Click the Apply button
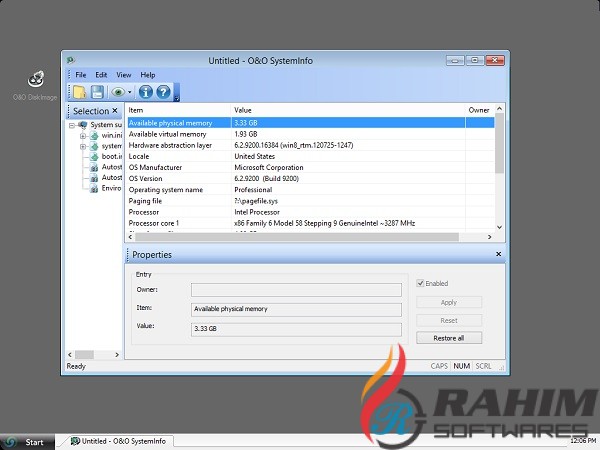 (x=449, y=302)
